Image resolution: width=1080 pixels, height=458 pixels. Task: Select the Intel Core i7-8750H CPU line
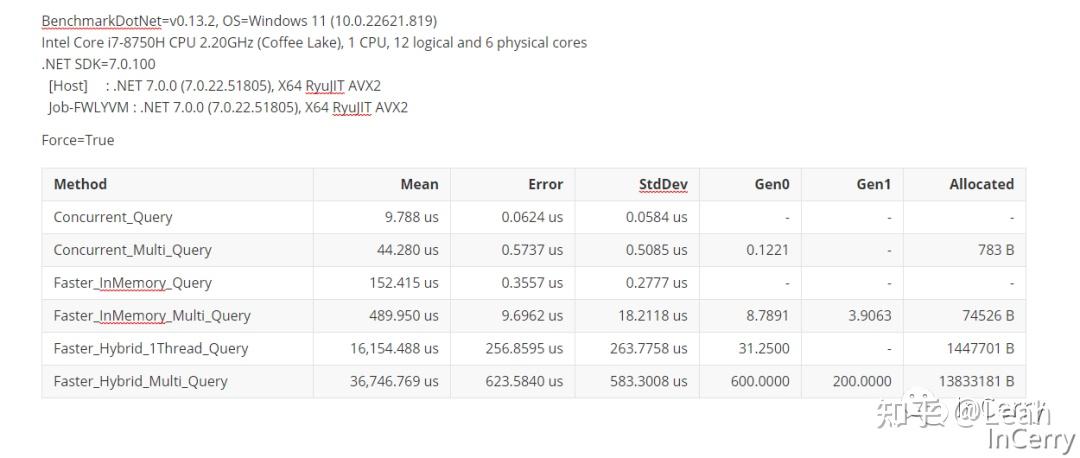click(x=314, y=43)
